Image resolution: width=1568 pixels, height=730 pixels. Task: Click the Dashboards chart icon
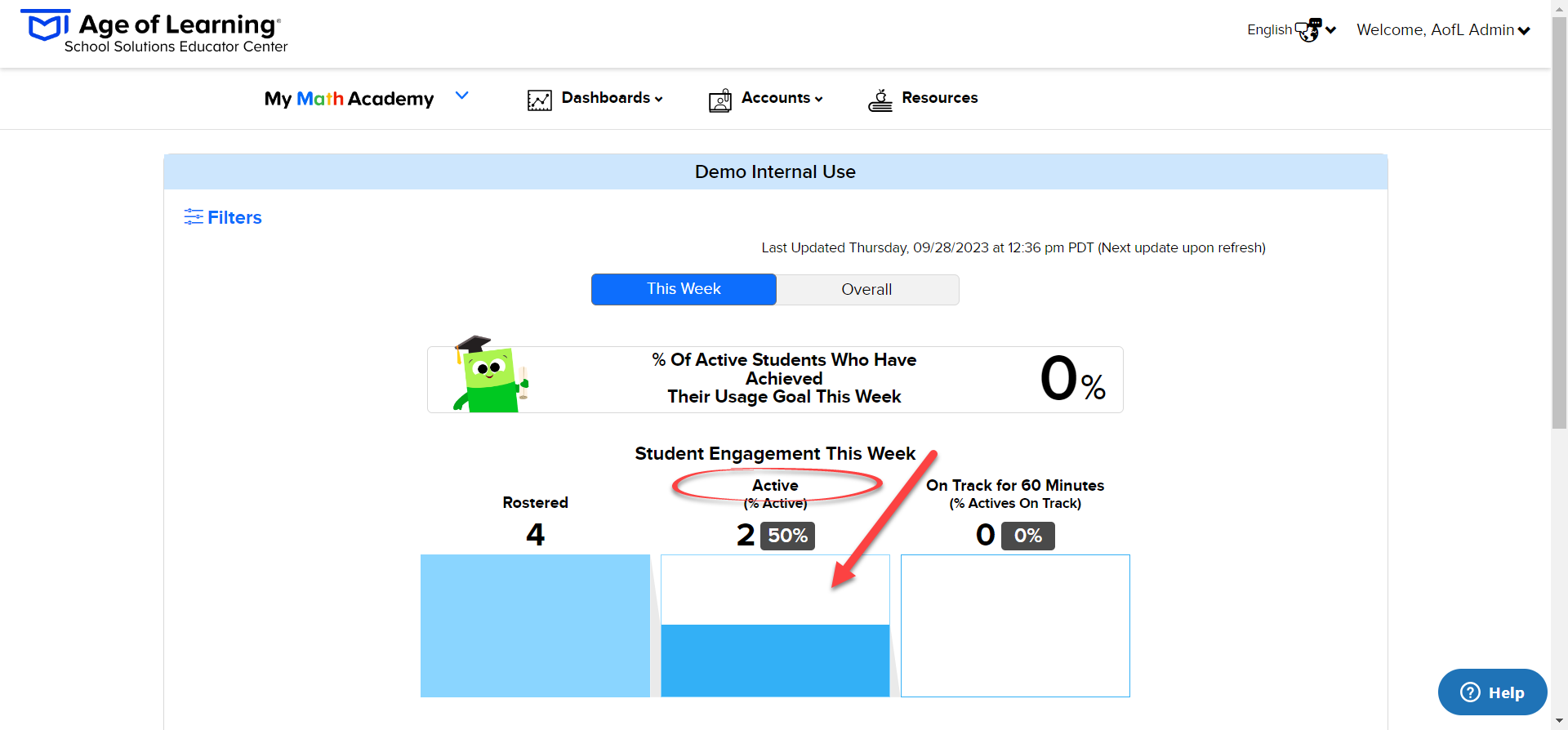[540, 100]
